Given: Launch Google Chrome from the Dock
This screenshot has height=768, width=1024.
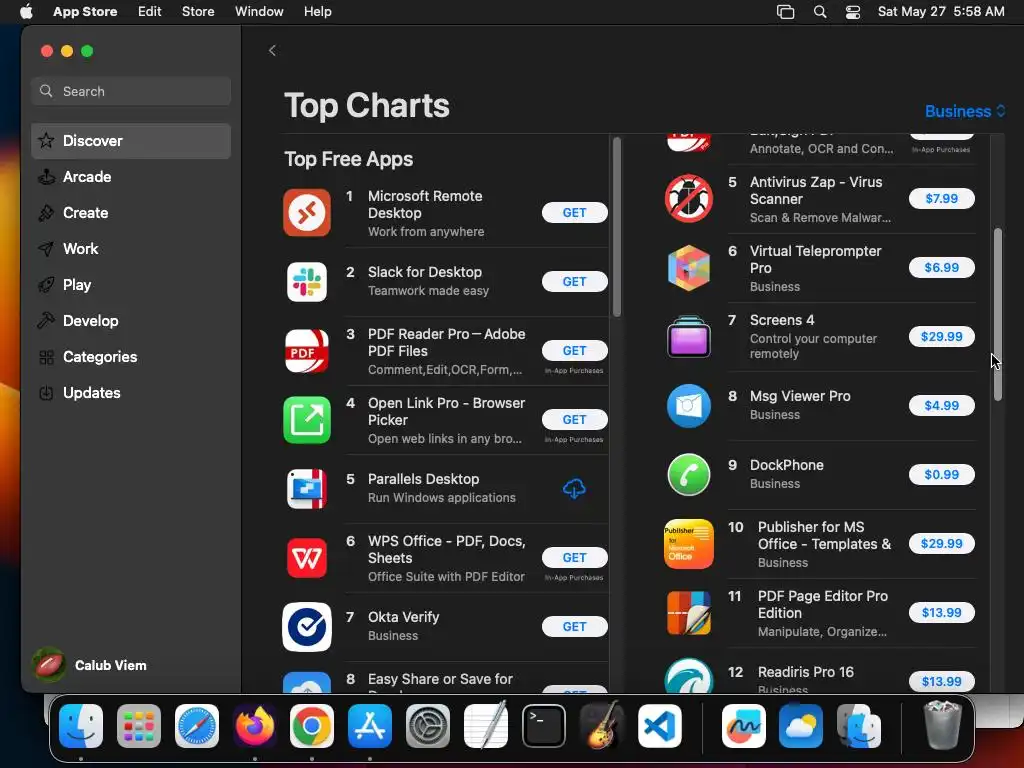Looking at the screenshot, I should (x=312, y=726).
